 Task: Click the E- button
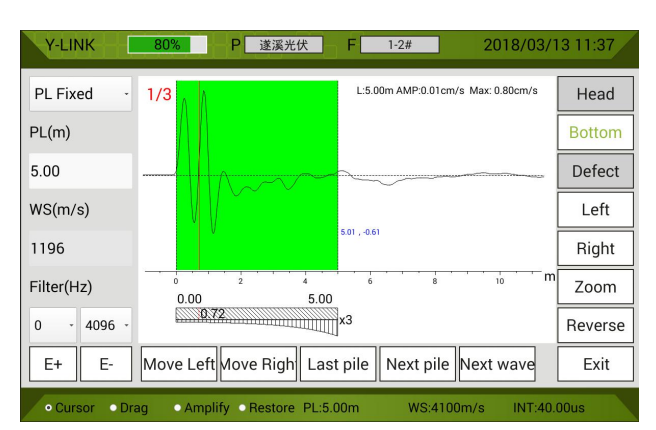(106, 364)
